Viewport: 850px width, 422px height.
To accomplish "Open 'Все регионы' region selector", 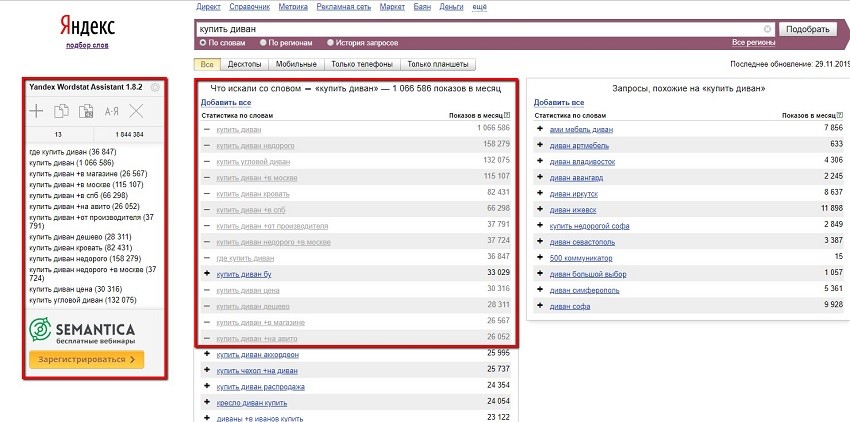I will [x=754, y=42].
